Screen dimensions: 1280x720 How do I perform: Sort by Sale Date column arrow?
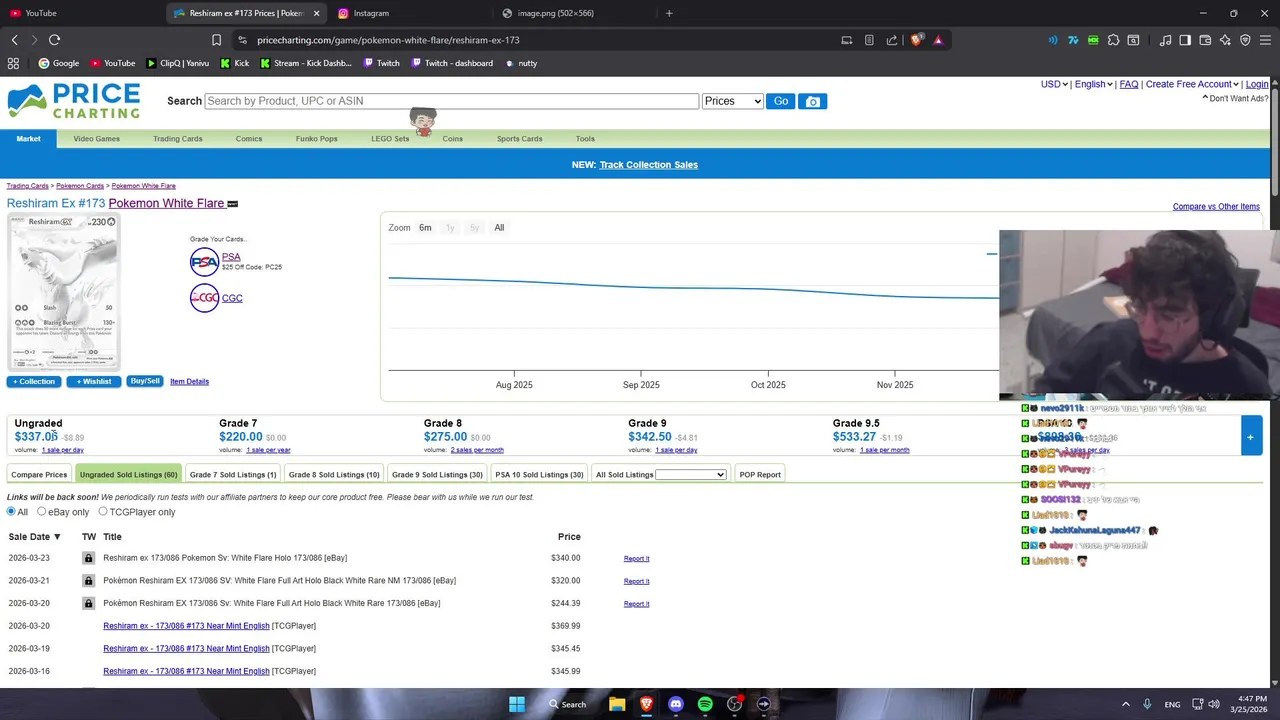pyautogui.click(x=57, y=537)
